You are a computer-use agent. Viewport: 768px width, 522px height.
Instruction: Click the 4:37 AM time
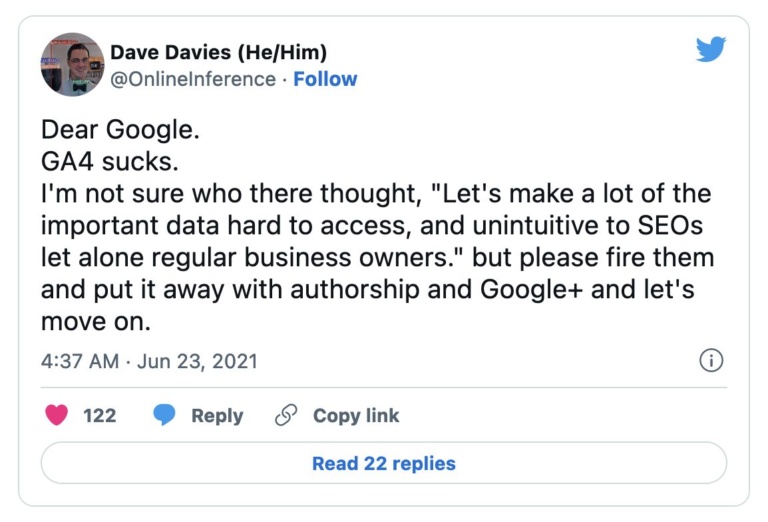(80, 361)
